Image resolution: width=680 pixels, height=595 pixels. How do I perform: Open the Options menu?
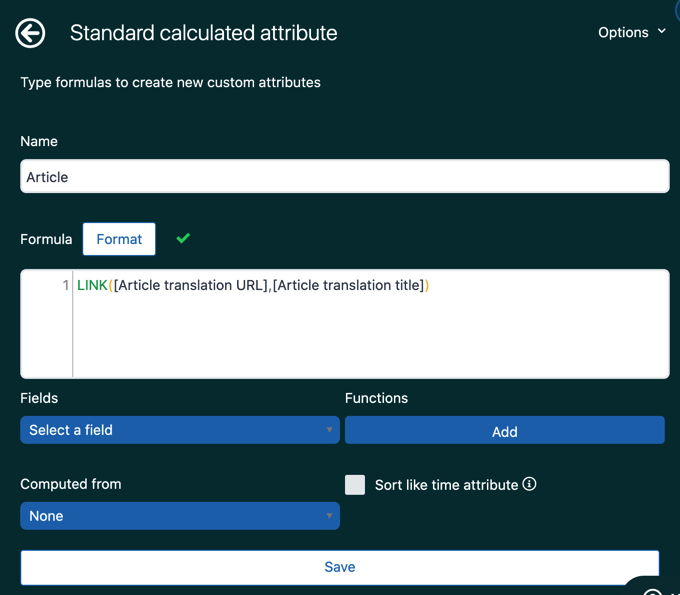click(x=623, y=32)
